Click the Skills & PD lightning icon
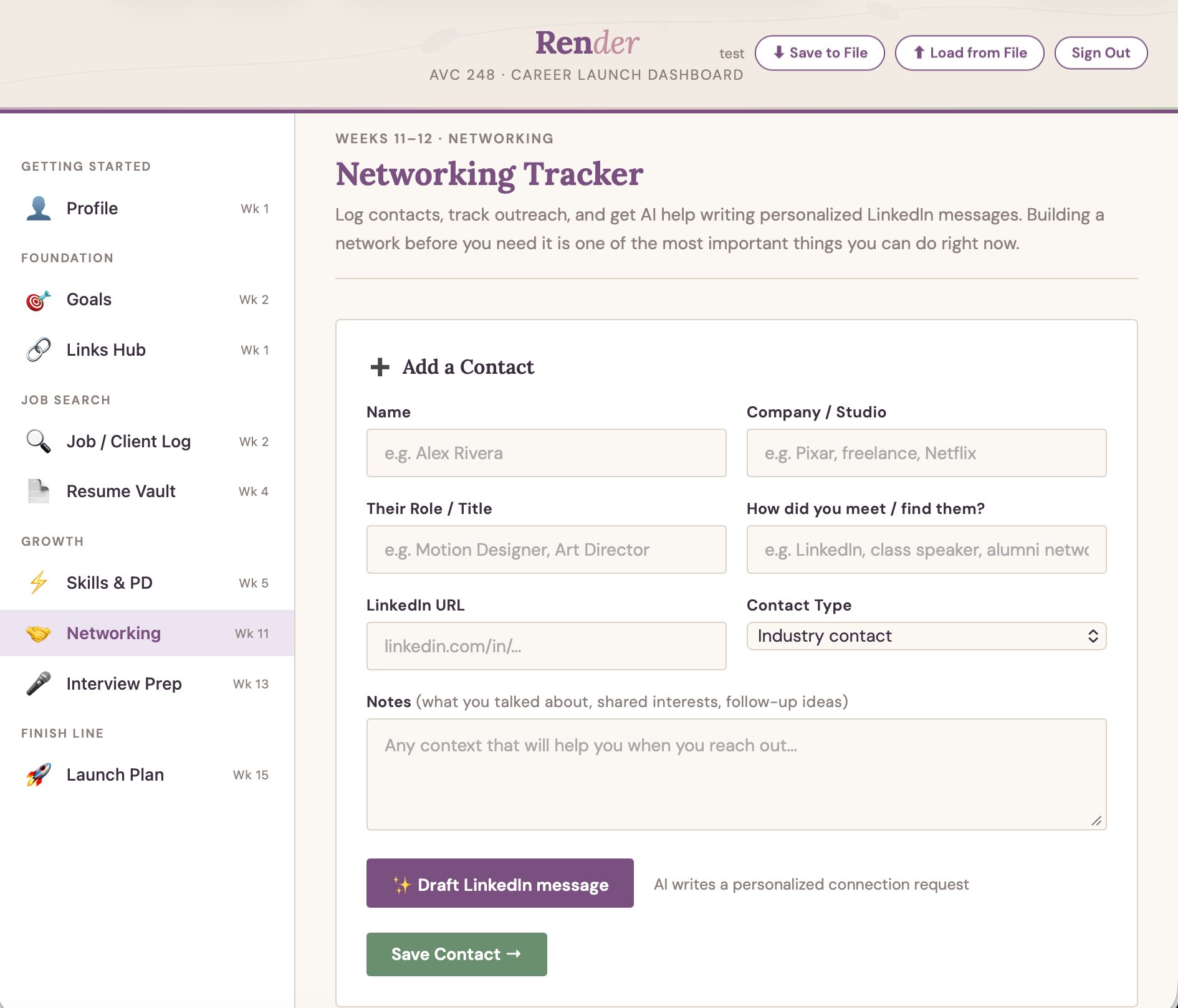 (39, 582)
